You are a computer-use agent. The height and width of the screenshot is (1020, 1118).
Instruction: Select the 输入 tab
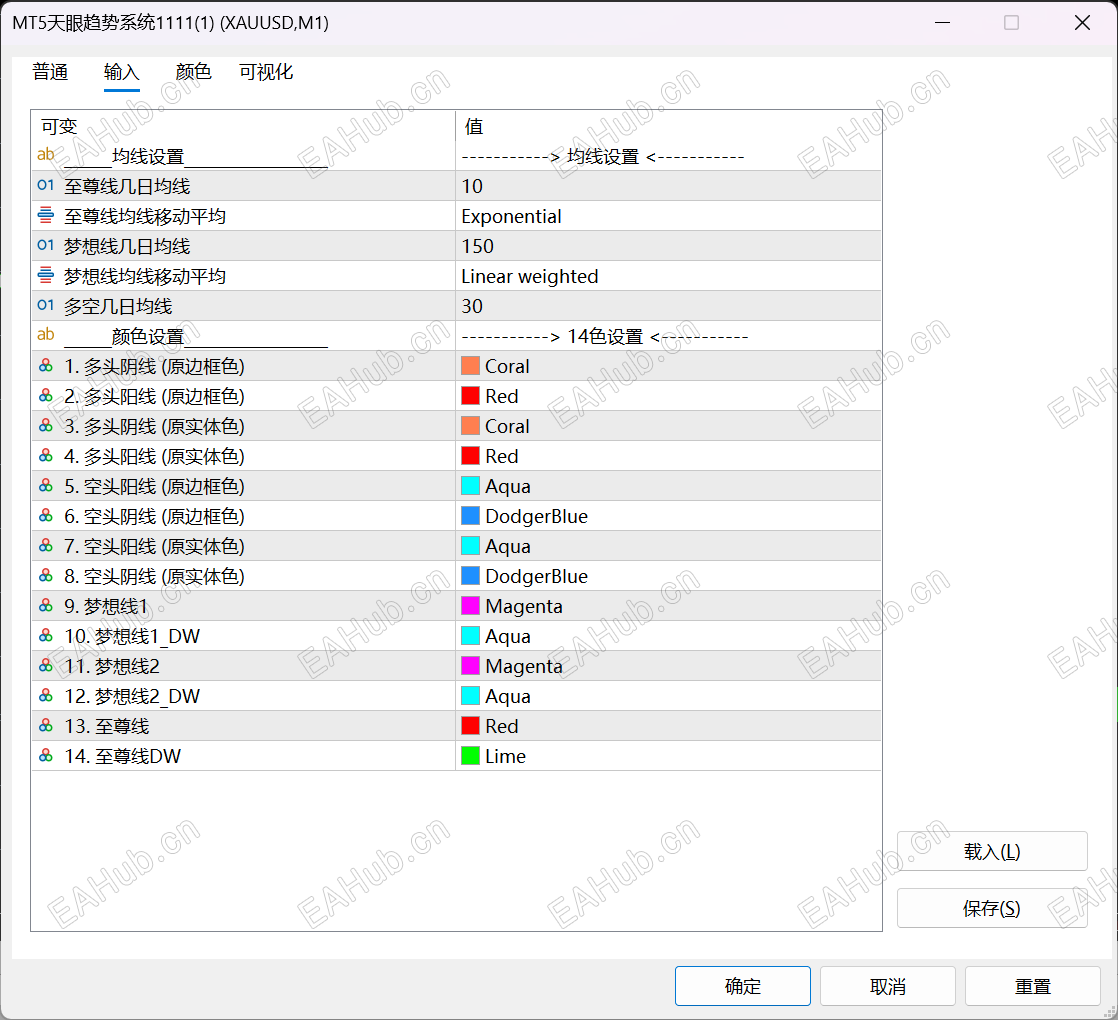121,72
